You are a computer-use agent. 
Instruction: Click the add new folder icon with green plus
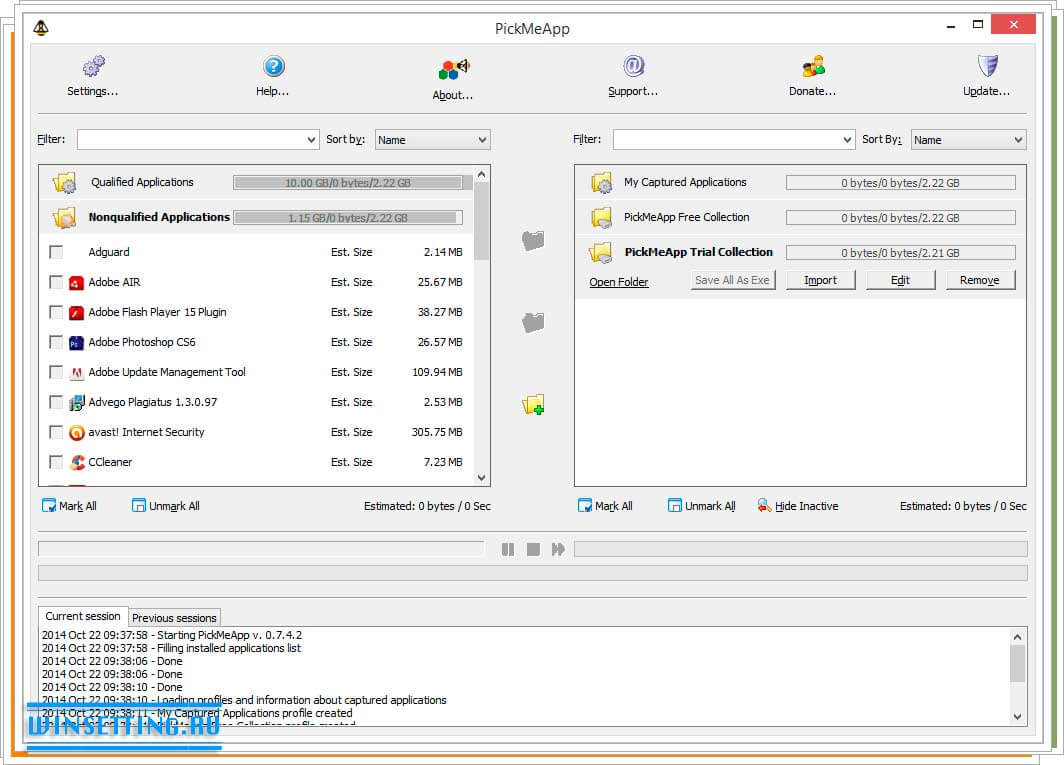pos(533,405)
